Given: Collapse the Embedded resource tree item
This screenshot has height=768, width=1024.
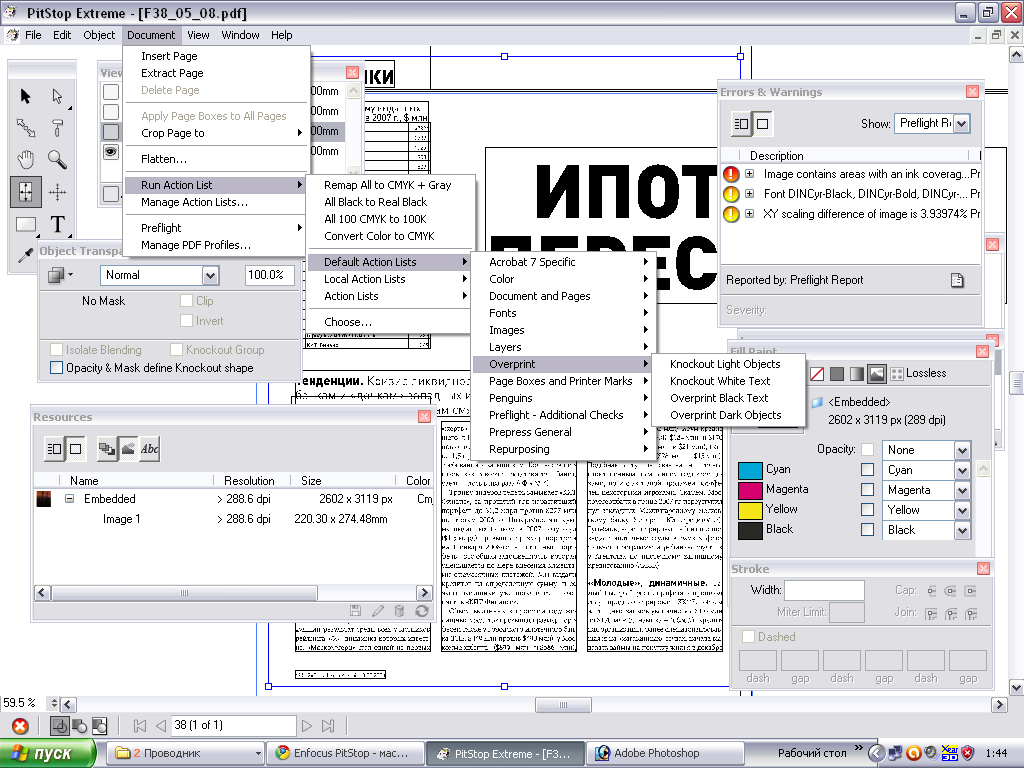Looking at the screenshot, I should [x=69, y=499].
